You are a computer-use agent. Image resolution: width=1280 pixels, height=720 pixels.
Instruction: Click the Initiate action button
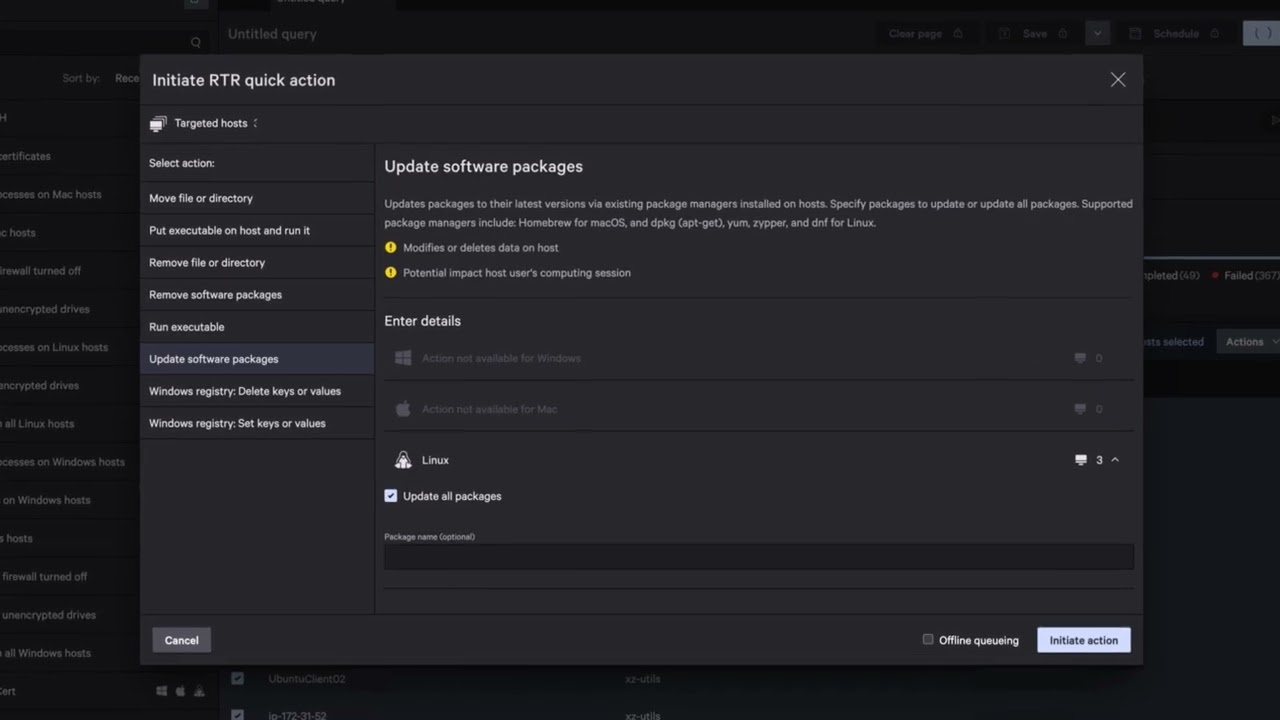click(x=1084, y=640)
